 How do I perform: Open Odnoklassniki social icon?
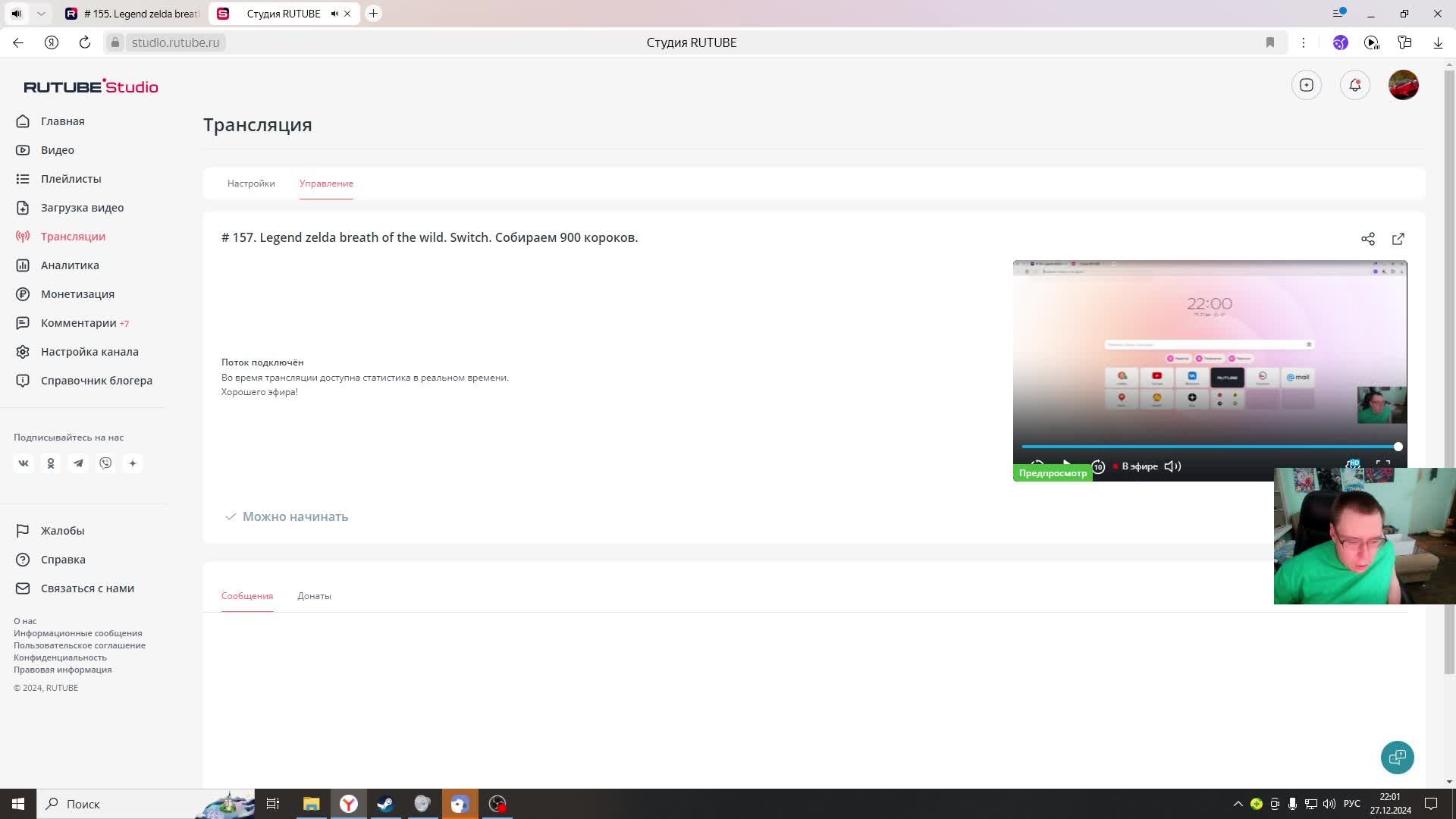point(51,463)
